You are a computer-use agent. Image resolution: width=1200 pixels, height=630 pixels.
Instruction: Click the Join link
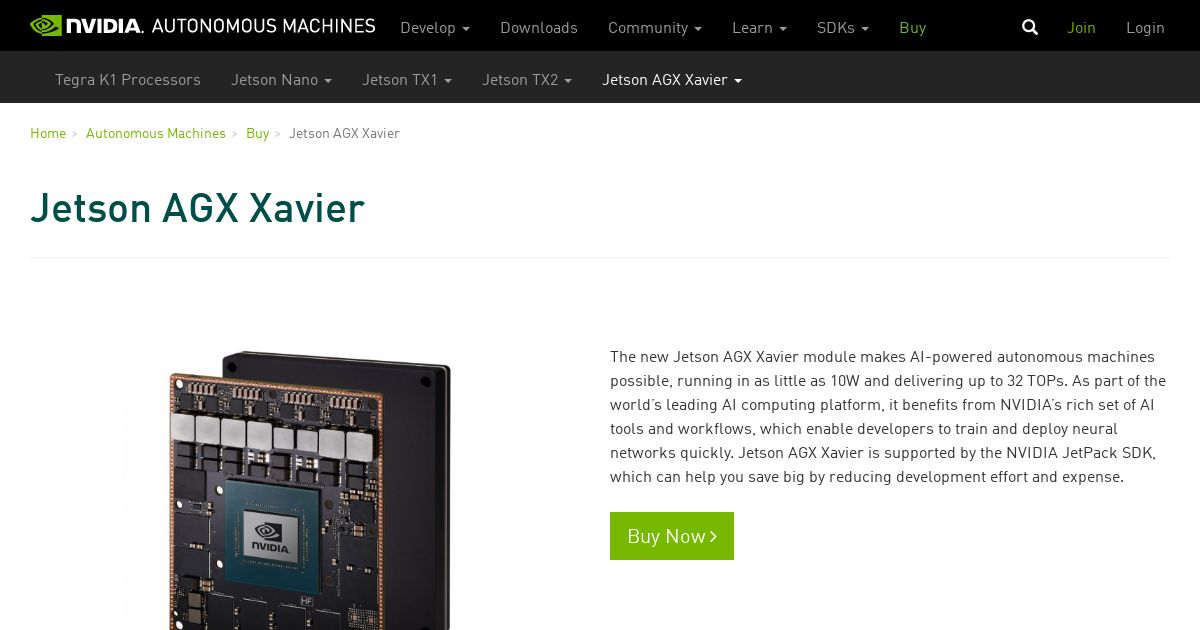[1081, 27]
